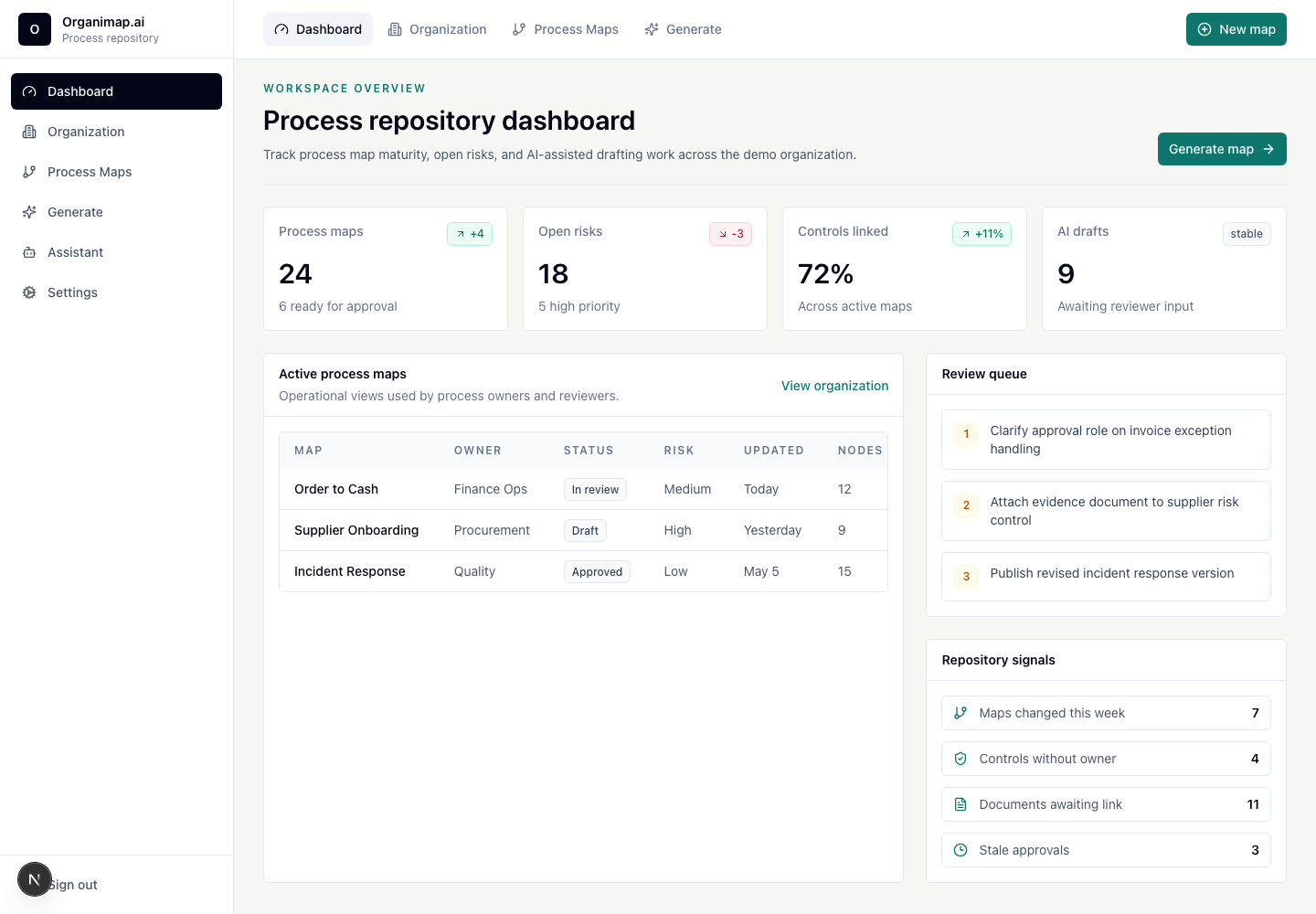Open review item about supplier risk control
Screen dimensions: 1316x914
click(1106, 511)
